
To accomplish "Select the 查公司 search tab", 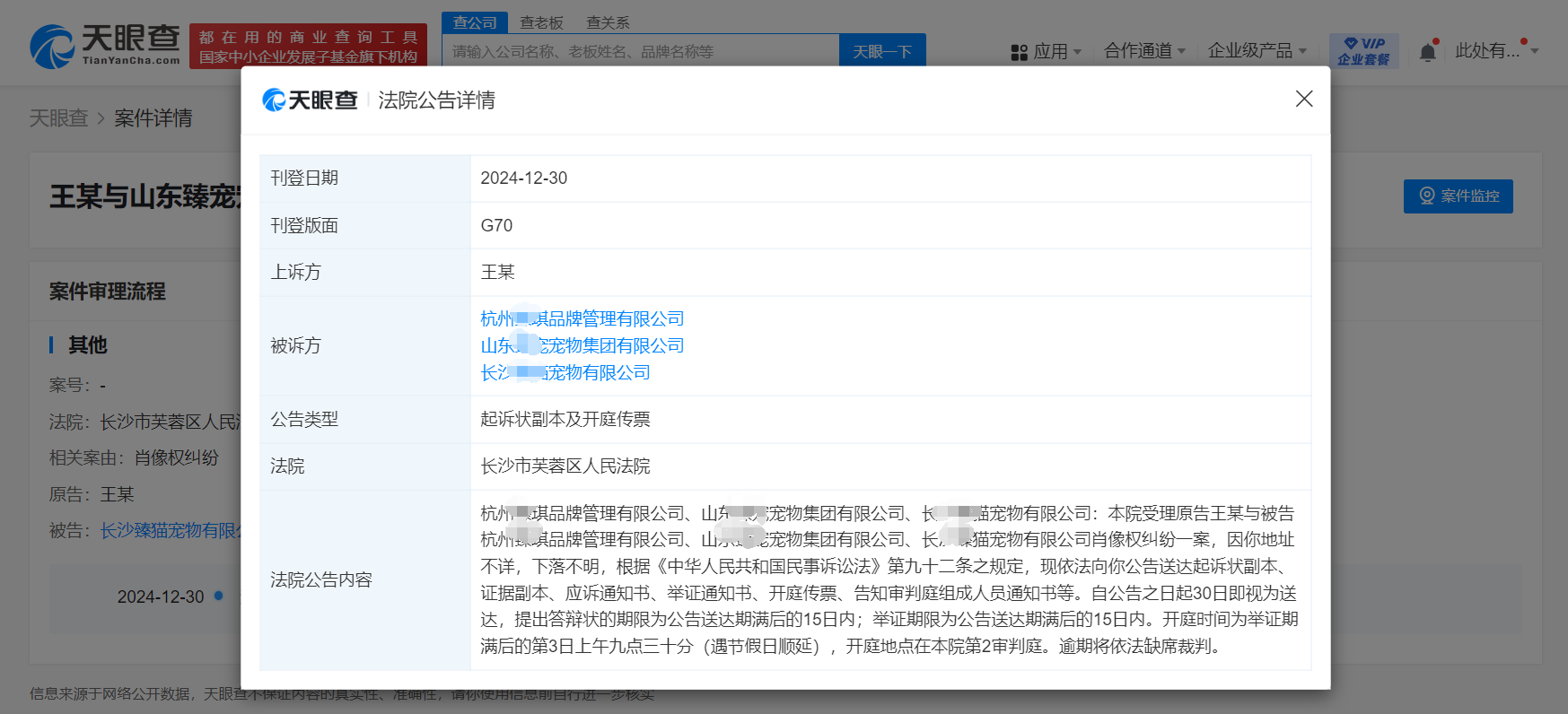I will pyautogui.click(x=475, y=22).
